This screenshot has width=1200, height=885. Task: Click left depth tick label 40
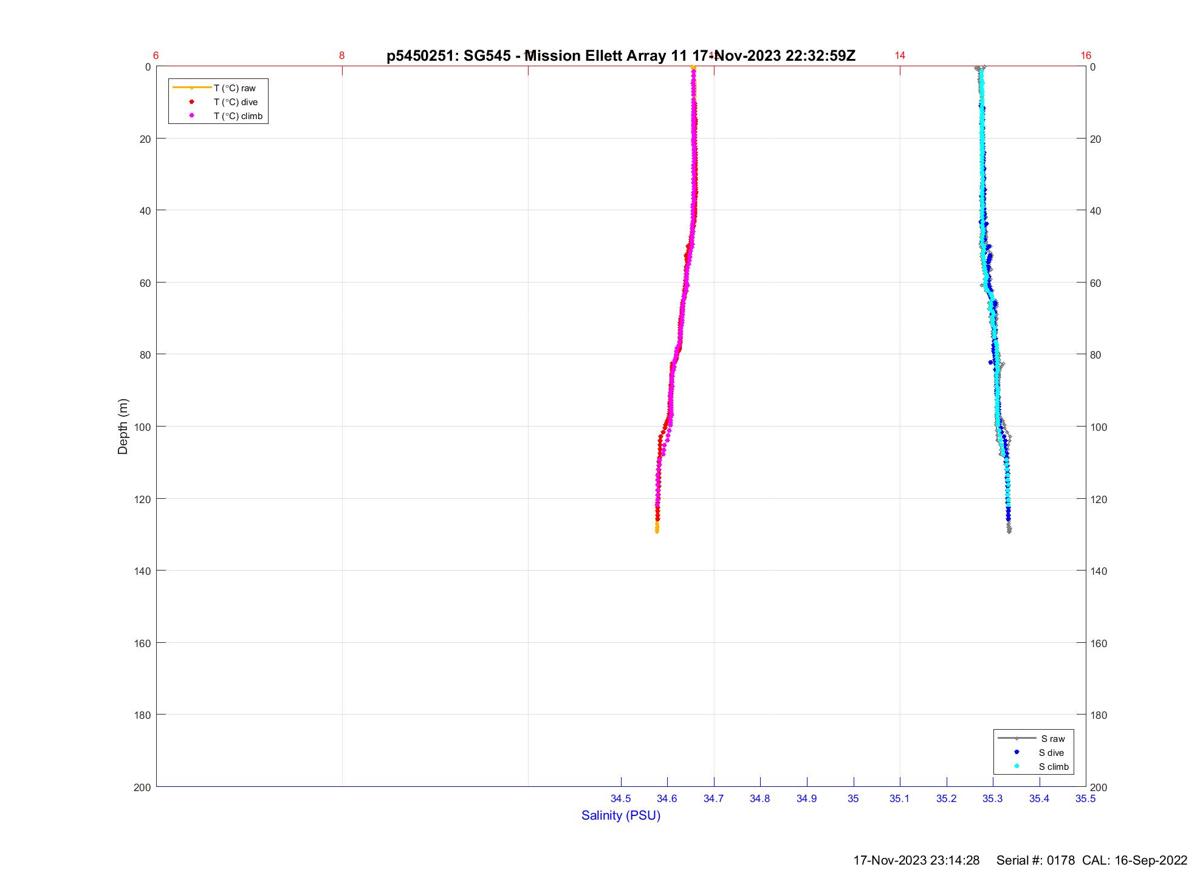[144, 211]
